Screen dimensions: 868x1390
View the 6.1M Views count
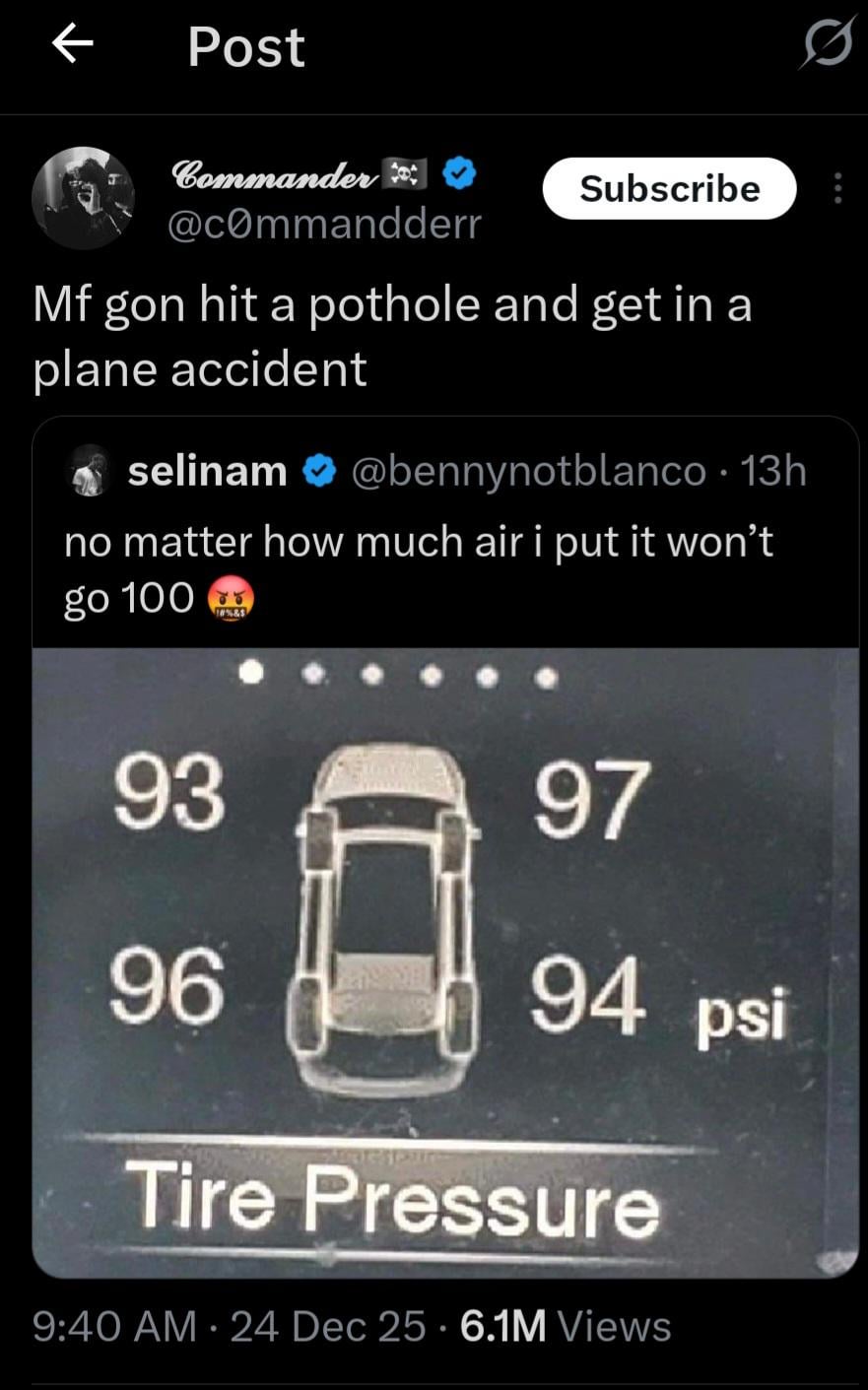(565, 1326)
